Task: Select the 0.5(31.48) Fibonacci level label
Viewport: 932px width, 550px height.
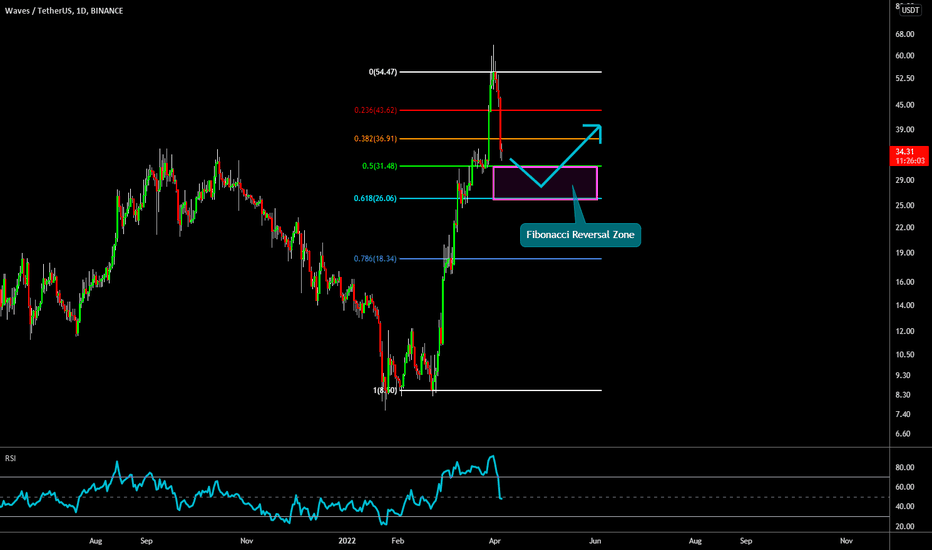Action: pyautogui.click(x=380, y=166)
